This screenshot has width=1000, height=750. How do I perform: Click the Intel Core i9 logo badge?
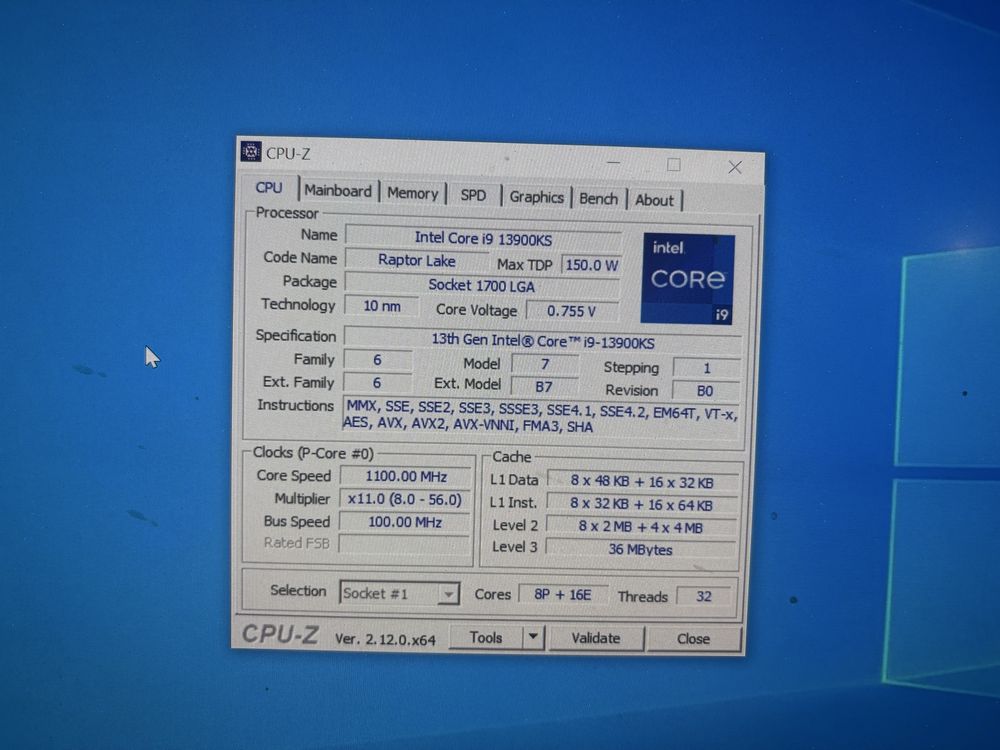click(688, 279)
